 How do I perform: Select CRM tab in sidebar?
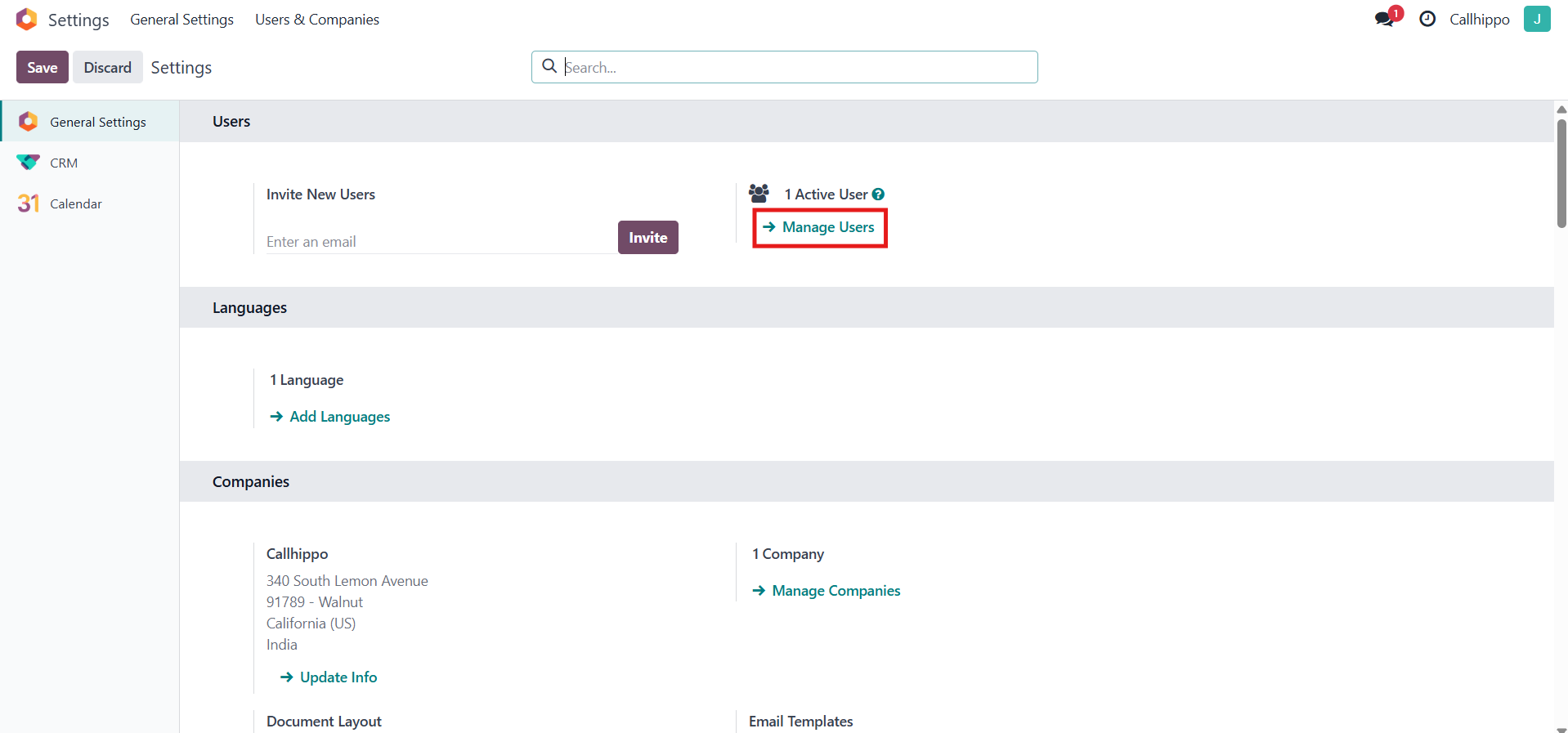(x=90, y=163)
